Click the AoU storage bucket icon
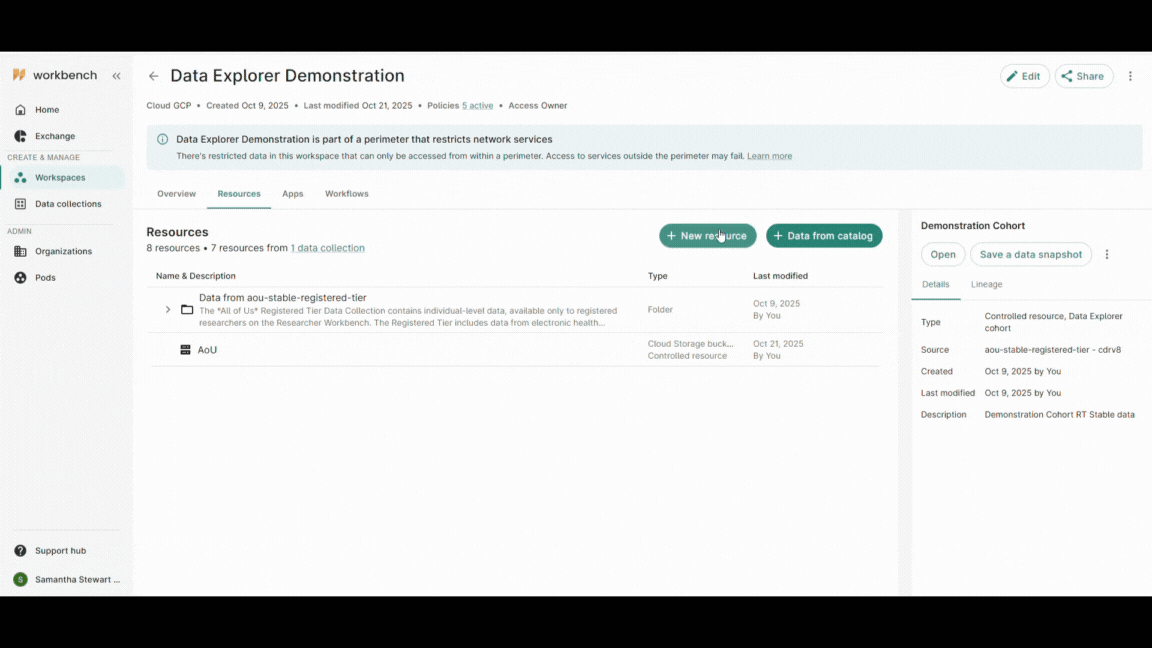 (185, 350)
